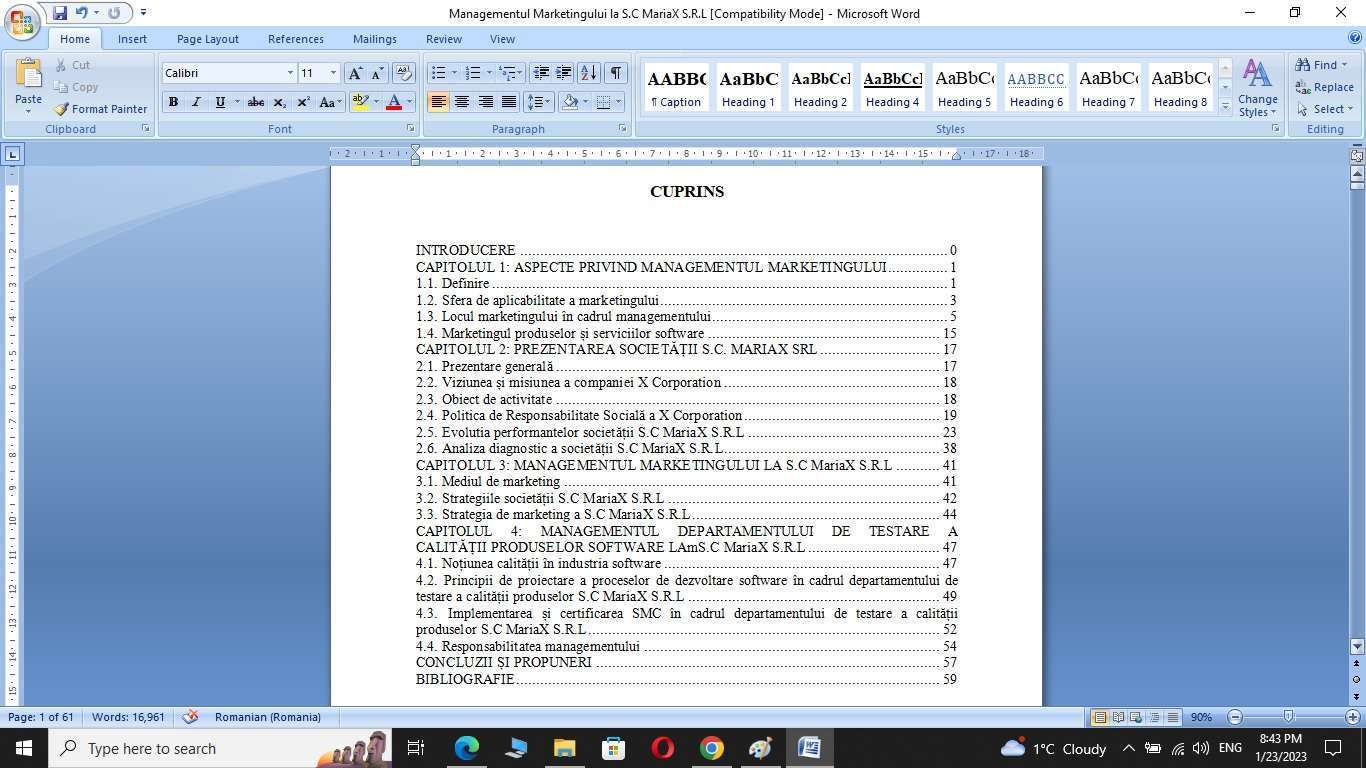Viewport: 1366px width, 768px height.
Task: Apply bold formatting
Action: pos(172,102)
